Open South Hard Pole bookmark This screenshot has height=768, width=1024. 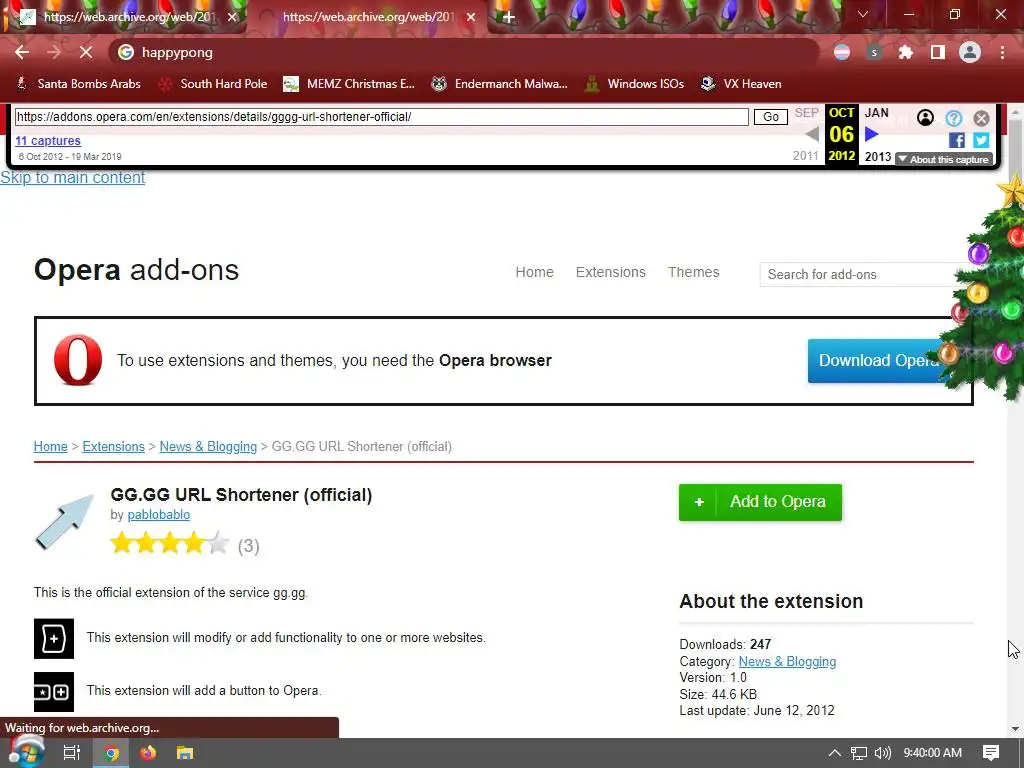(x=213, y=84)
